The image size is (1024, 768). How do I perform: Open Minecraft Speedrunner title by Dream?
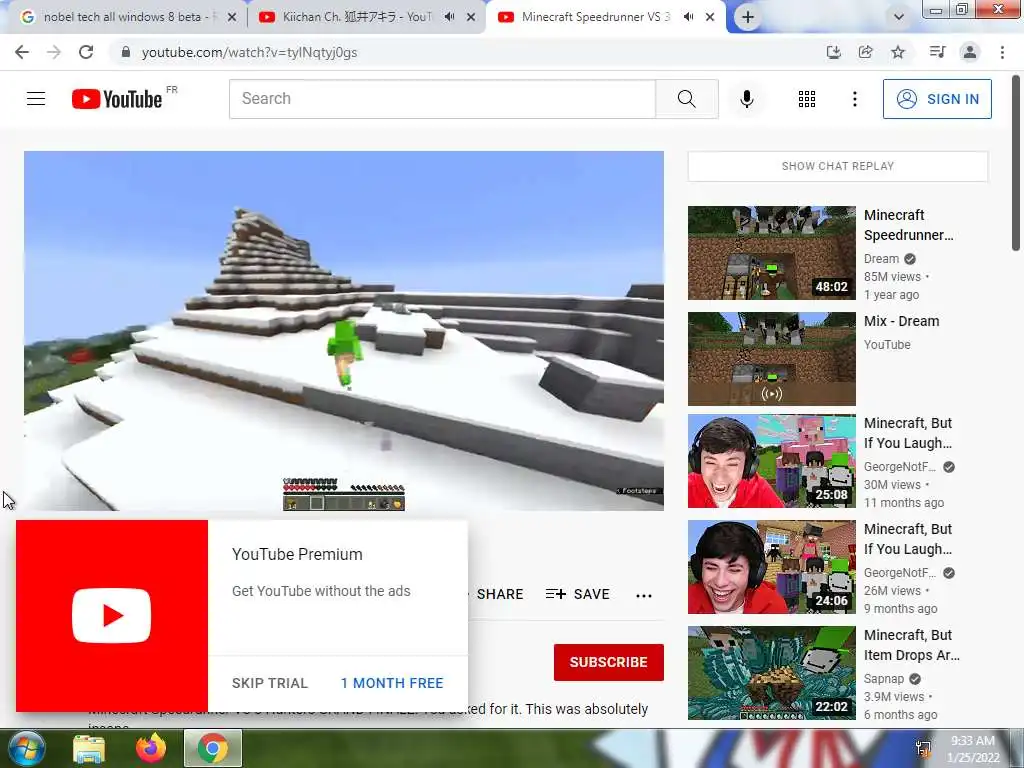[x=908, y=225]
